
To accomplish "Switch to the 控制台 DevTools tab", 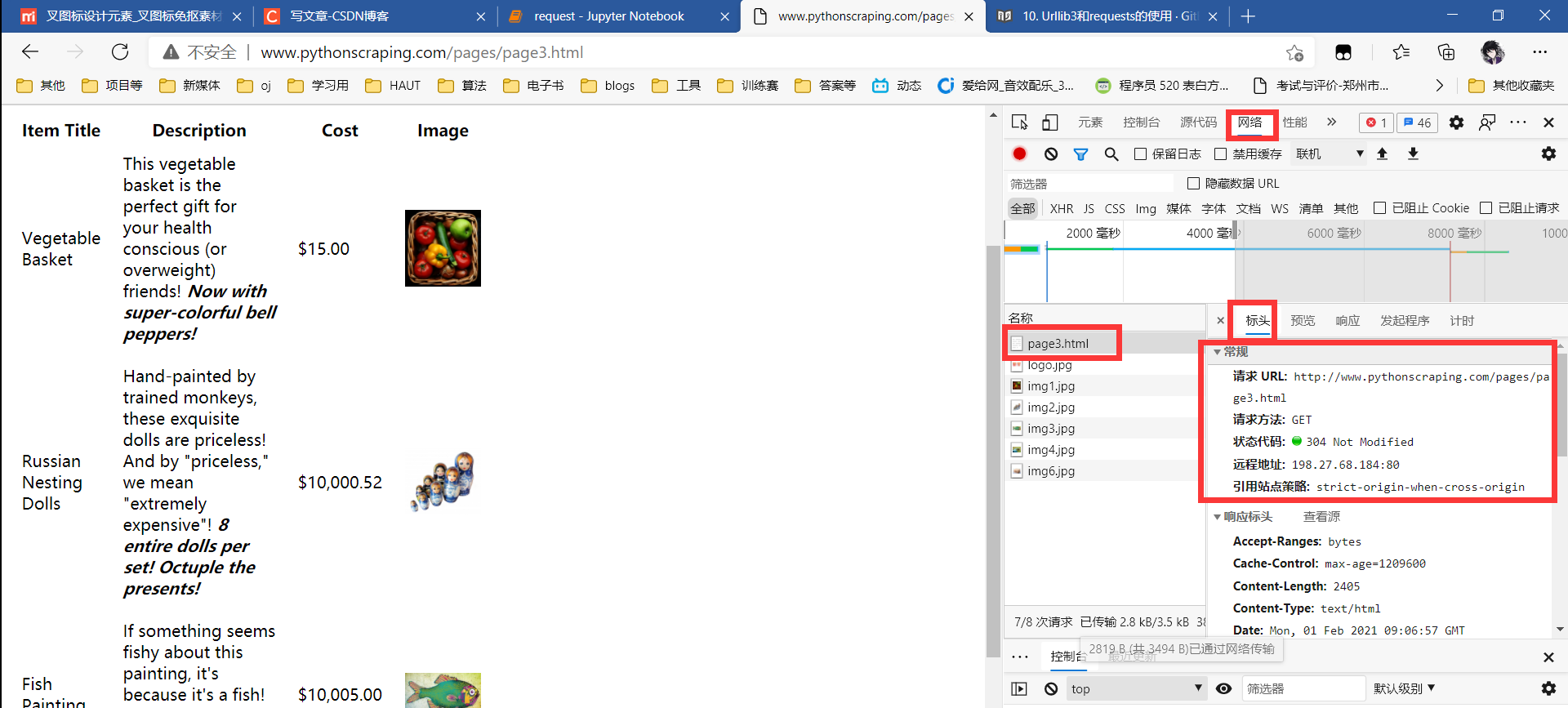I will click(x=1141, y=122).
